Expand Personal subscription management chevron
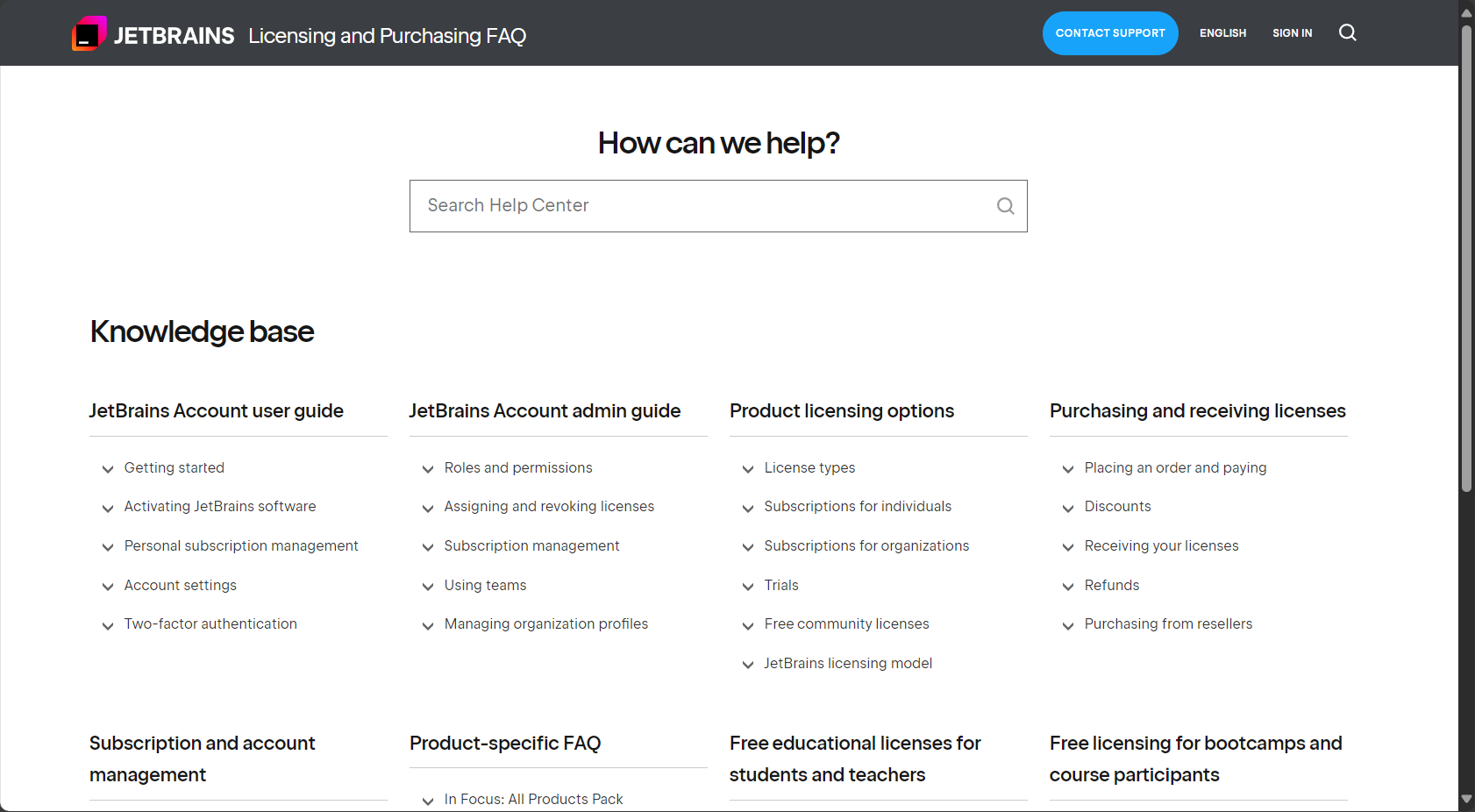Viewport: 1475px width, 812px height. (108, 547)
